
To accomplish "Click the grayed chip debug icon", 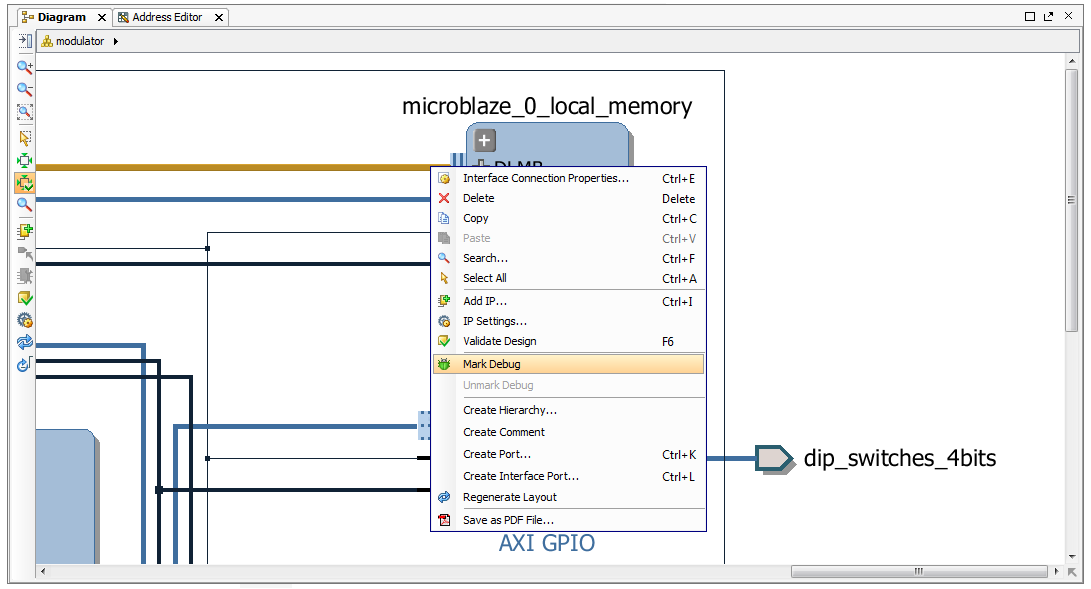I will pos(24,275).
